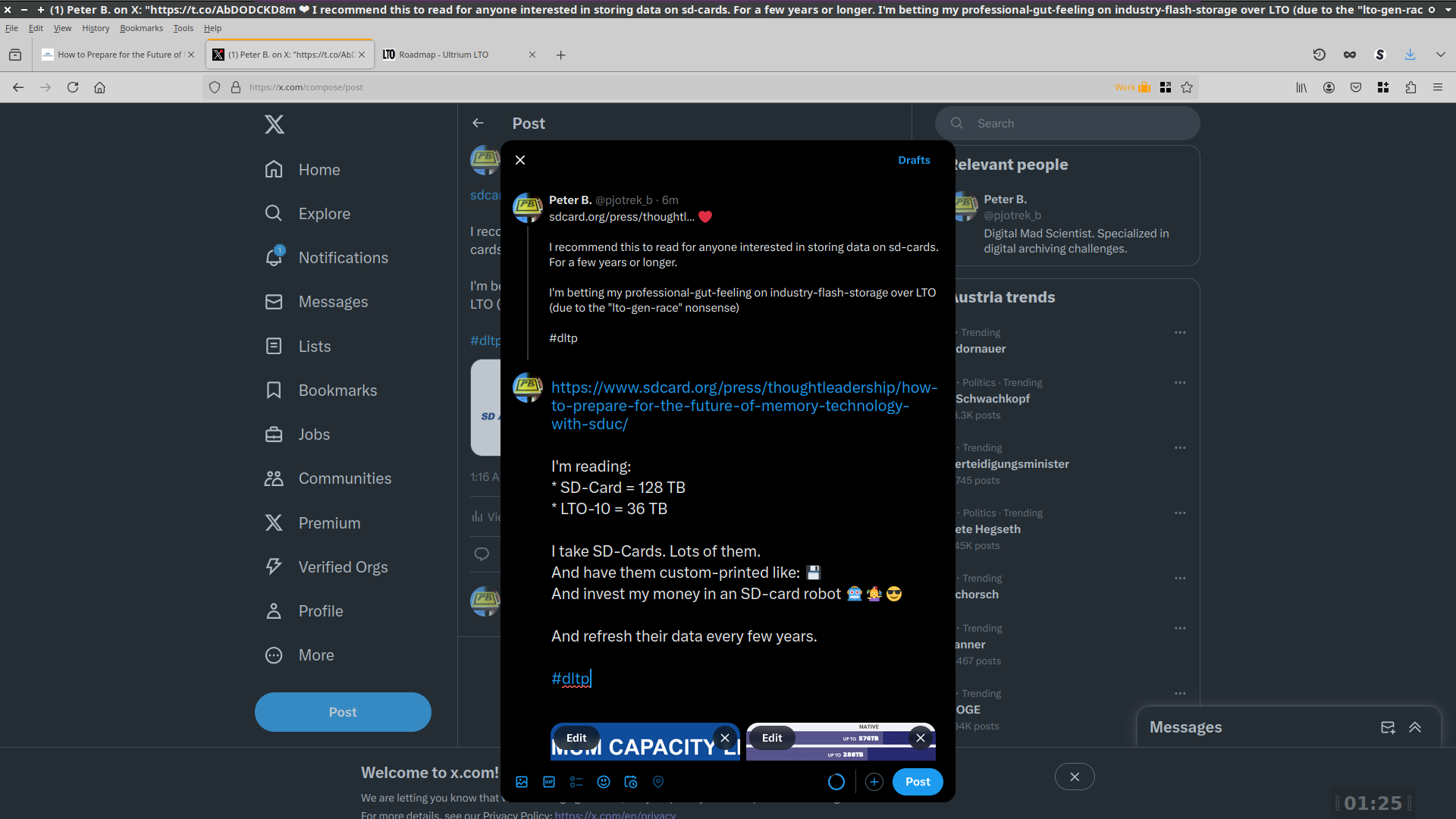Screen dimensions: 1456x819
Task: Click the add location icon
Action: click(658, 782)
